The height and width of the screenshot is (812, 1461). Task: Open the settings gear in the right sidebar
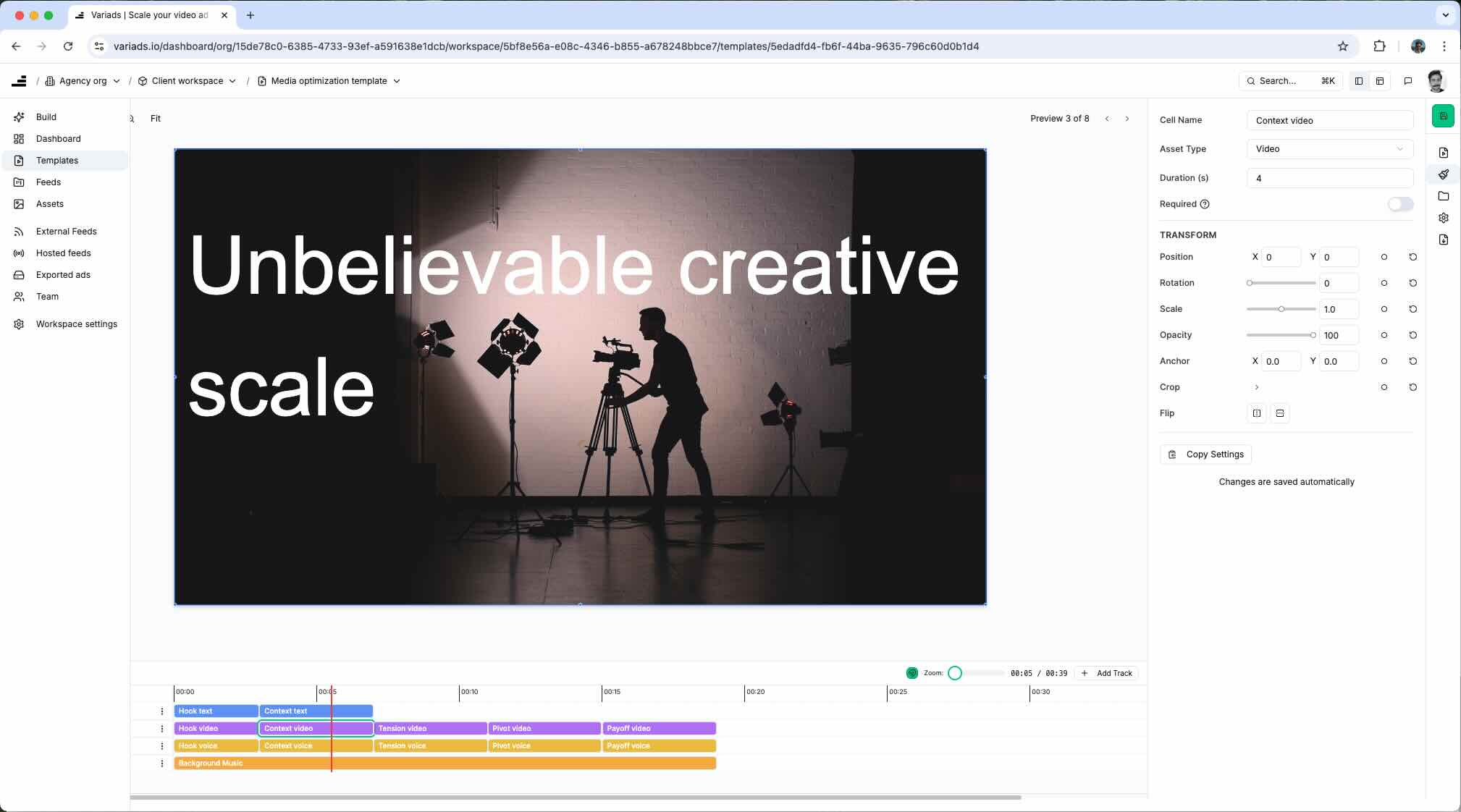coord(1443,217)
